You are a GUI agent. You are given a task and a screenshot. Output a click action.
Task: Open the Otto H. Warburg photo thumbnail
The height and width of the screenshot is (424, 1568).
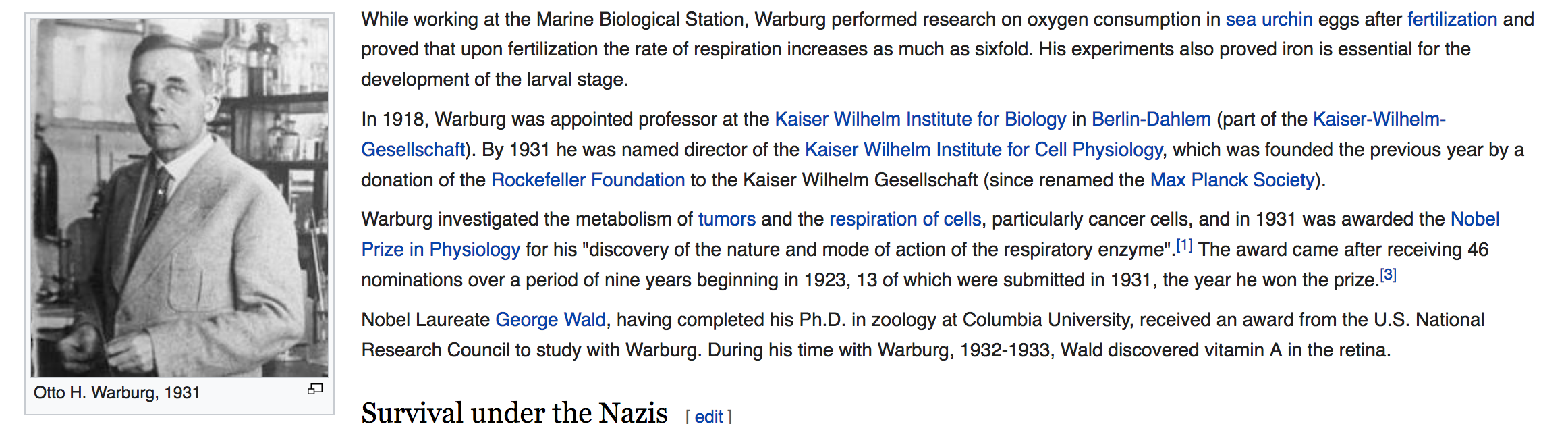pyautogui.click(x=179, y=196)
